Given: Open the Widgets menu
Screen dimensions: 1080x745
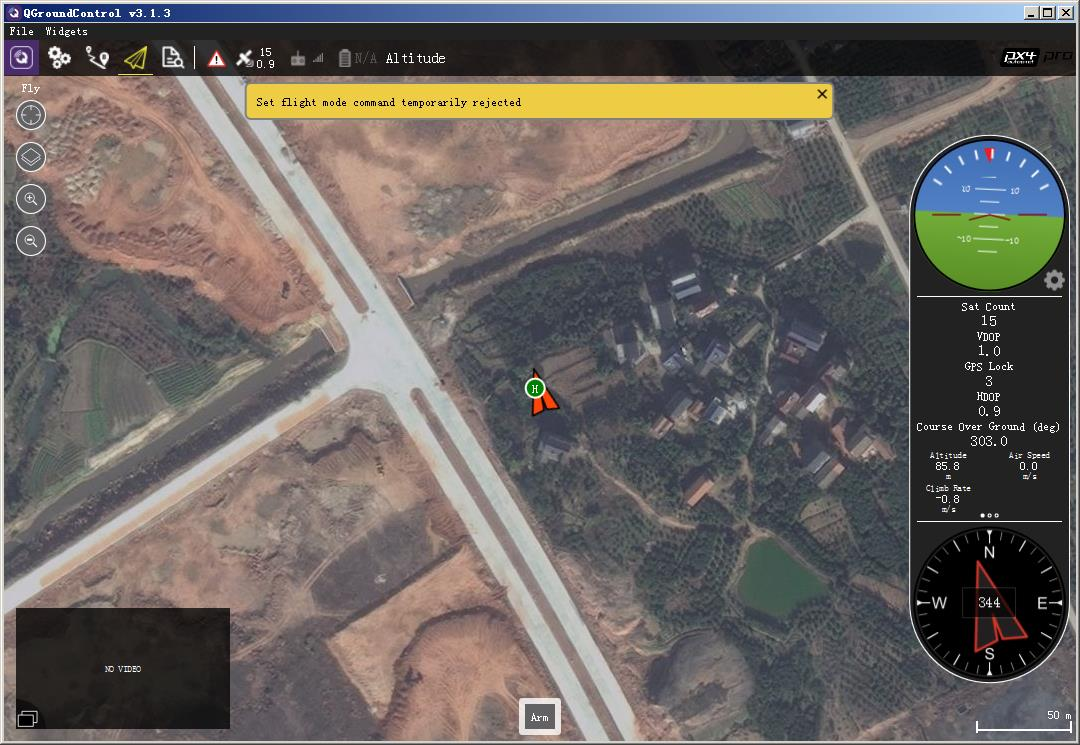Looking at the screenshot, I should click(x=66, y=31).
